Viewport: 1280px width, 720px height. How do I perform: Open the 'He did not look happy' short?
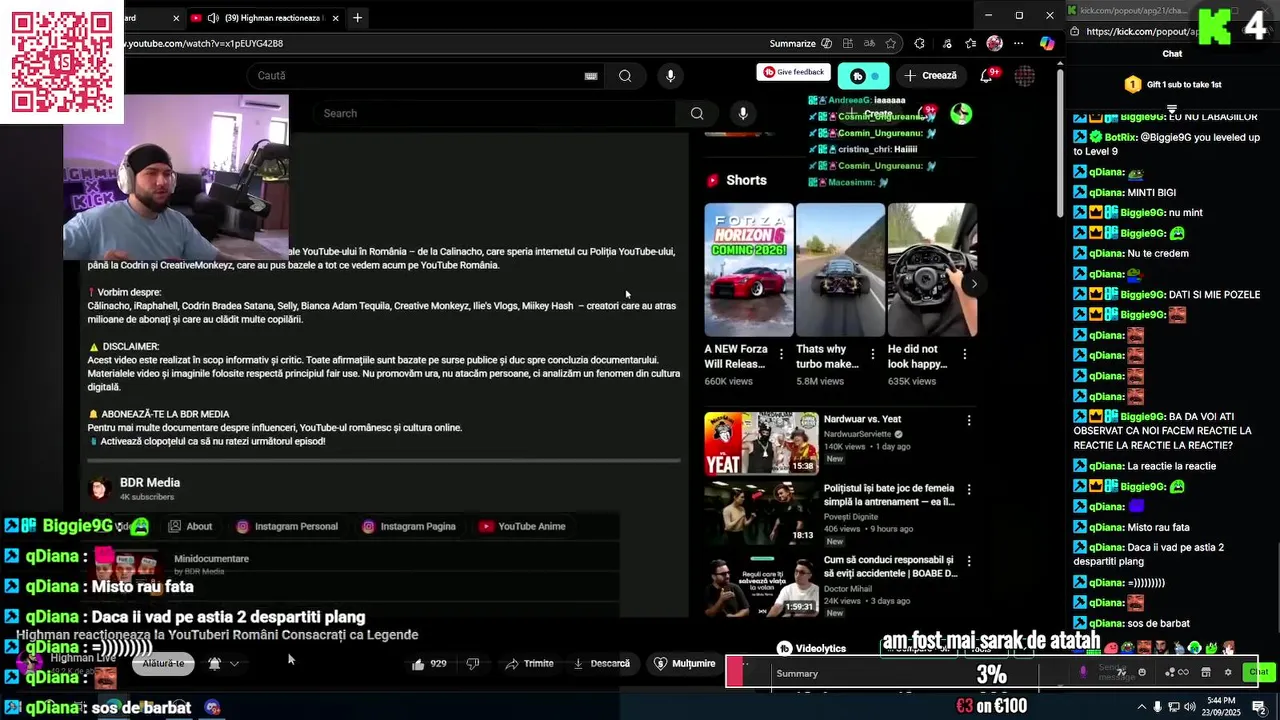point(932,270)
